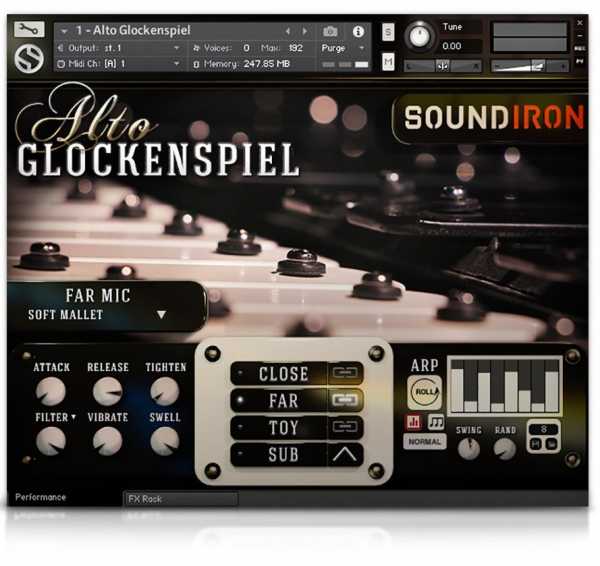
Task: Open the Filter type dropdown arrow
Action: click(73, 417)
